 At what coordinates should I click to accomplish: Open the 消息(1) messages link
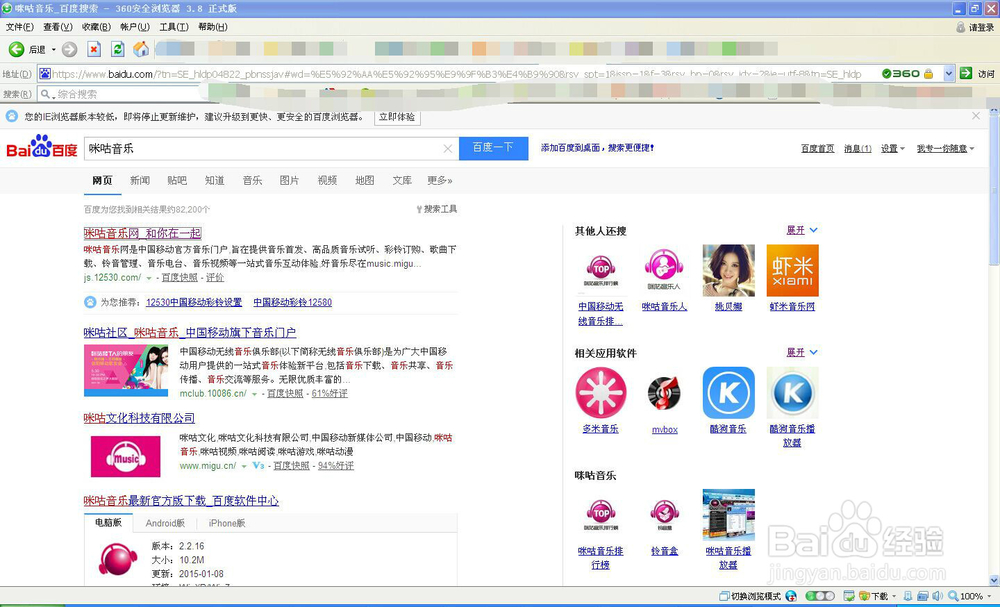(x=858, y=149)
